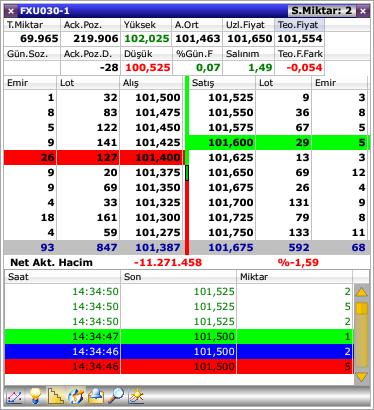The image size is (374, 410).
Task: Click the left X icon beside FXU030-1
Action: pyautogui.click(x=11, y=11)
